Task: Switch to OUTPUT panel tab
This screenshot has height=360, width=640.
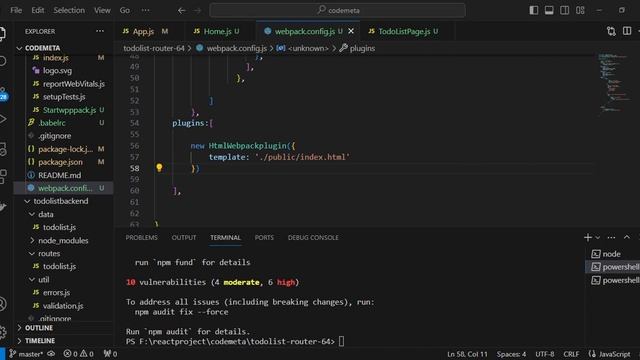Action: 184,238
